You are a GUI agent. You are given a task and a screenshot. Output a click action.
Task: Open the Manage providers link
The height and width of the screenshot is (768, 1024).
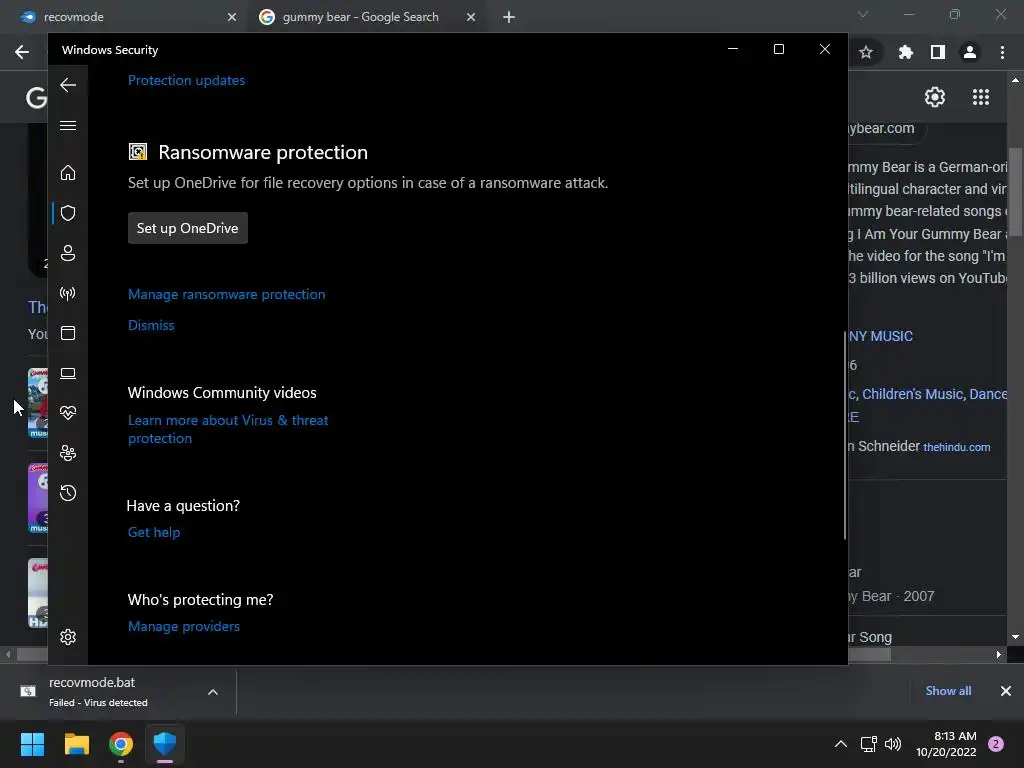[x=184, y=626]
